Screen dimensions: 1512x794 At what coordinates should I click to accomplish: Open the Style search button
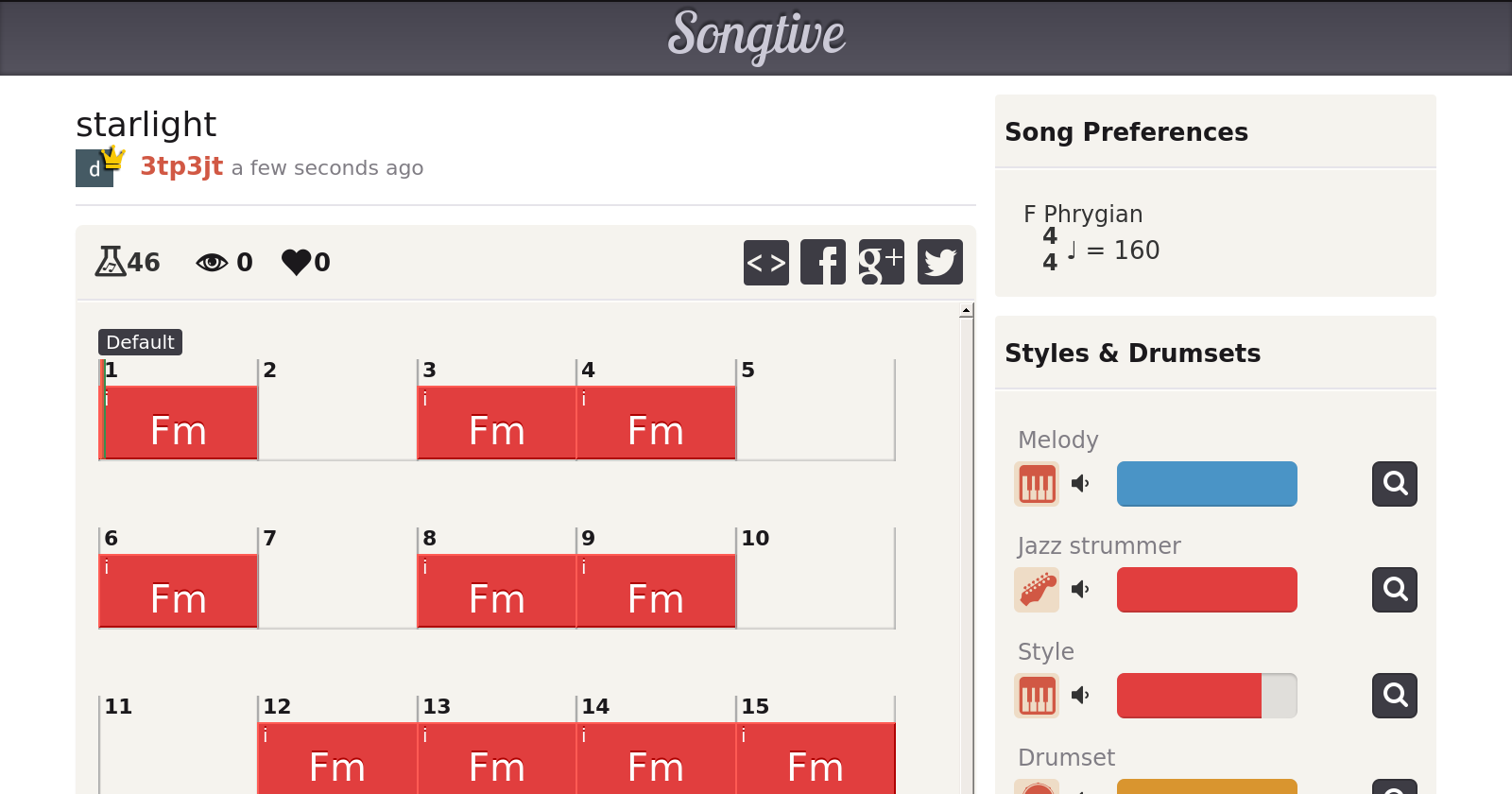pyautogui.click(x=1395, y=696)
